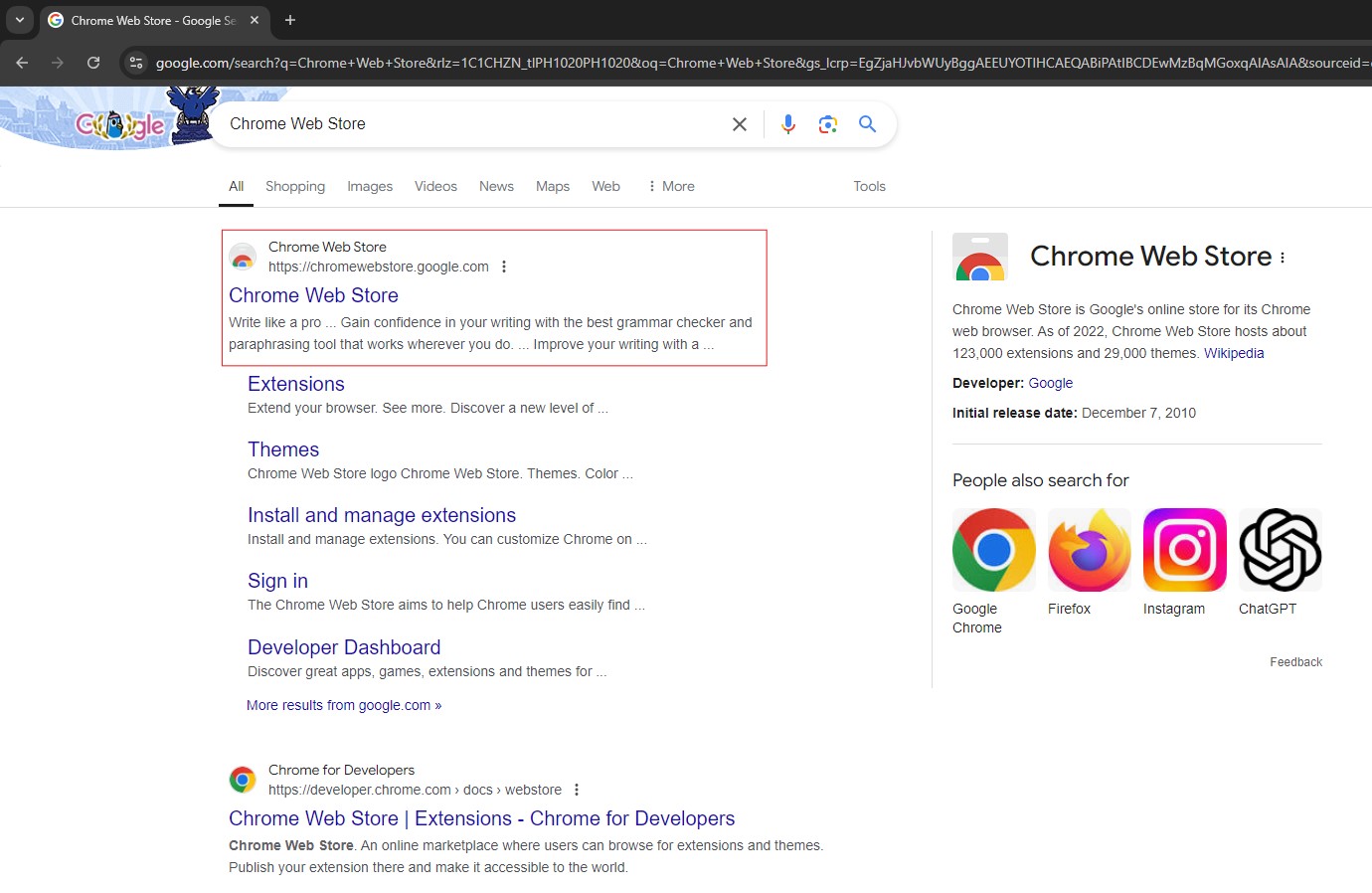This screenshot has height=893, width=1372.
Task: Click the https://chromewebstore.google.com URL text
Action: (379, 267)
